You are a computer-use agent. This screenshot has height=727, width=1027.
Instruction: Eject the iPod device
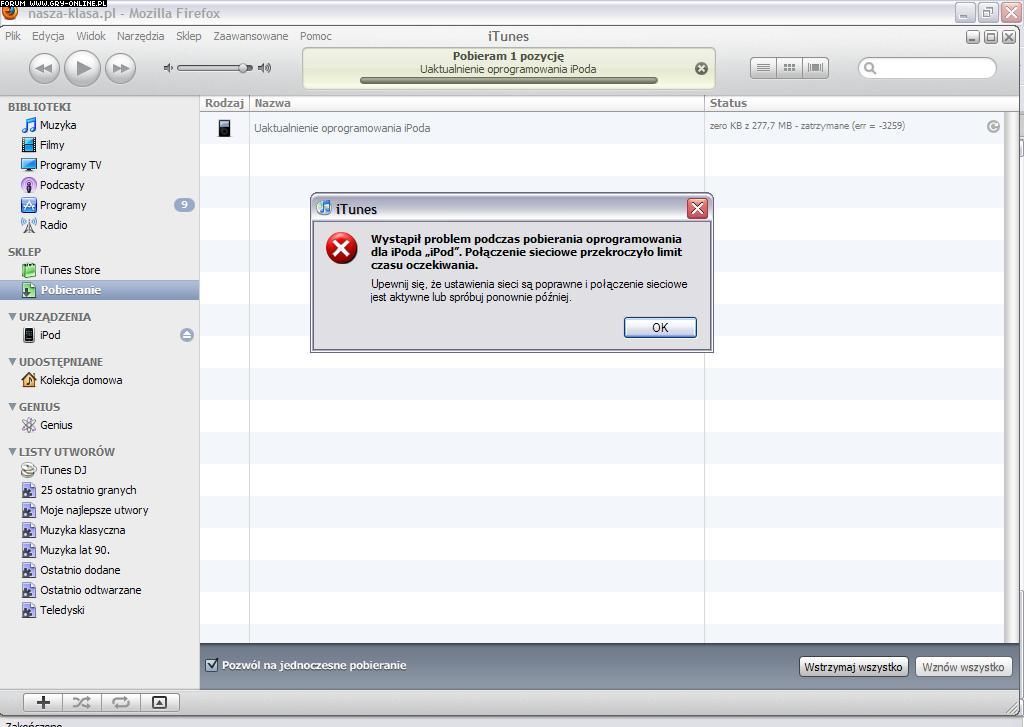(x=187, y=335)
